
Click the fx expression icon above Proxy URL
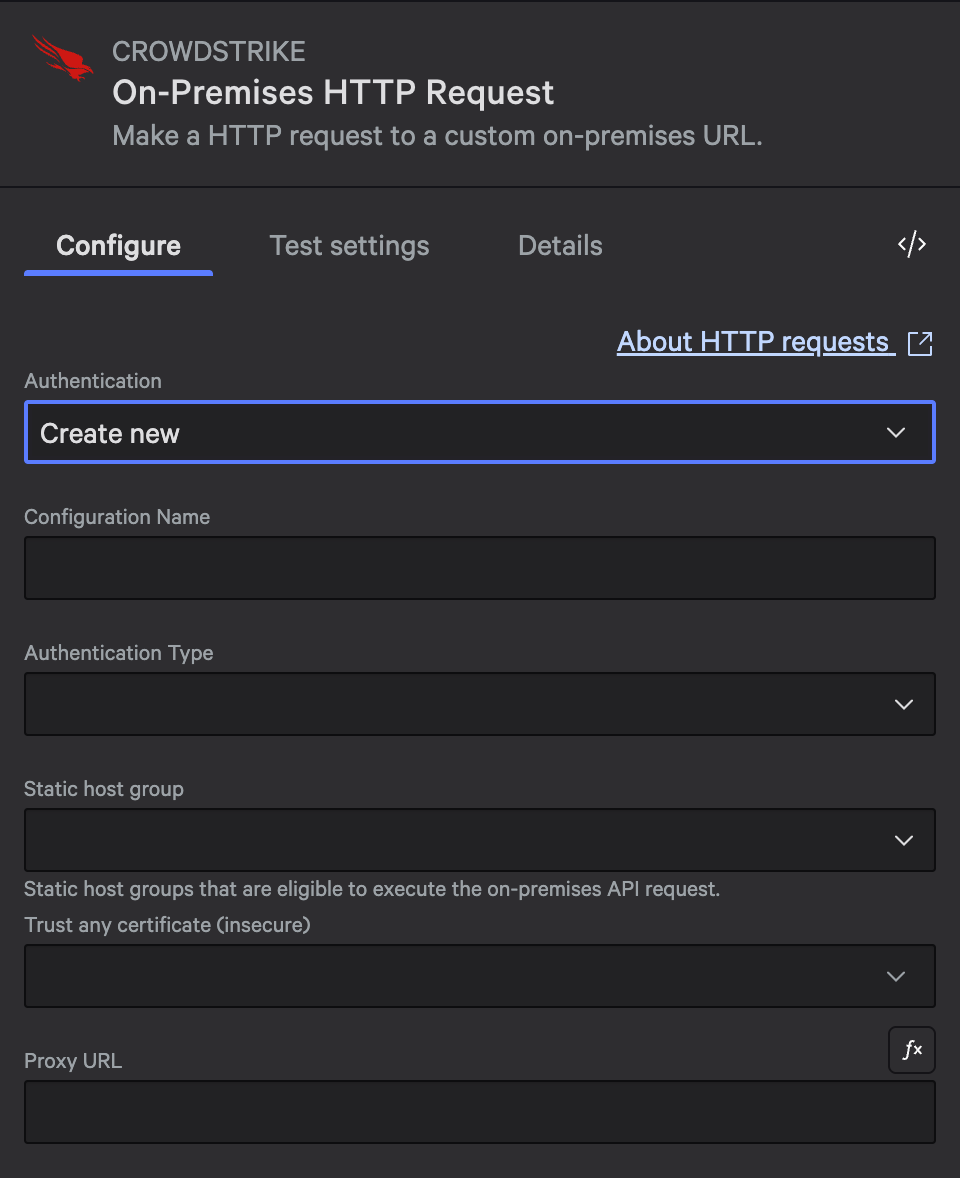click(x=911, y=1049)
